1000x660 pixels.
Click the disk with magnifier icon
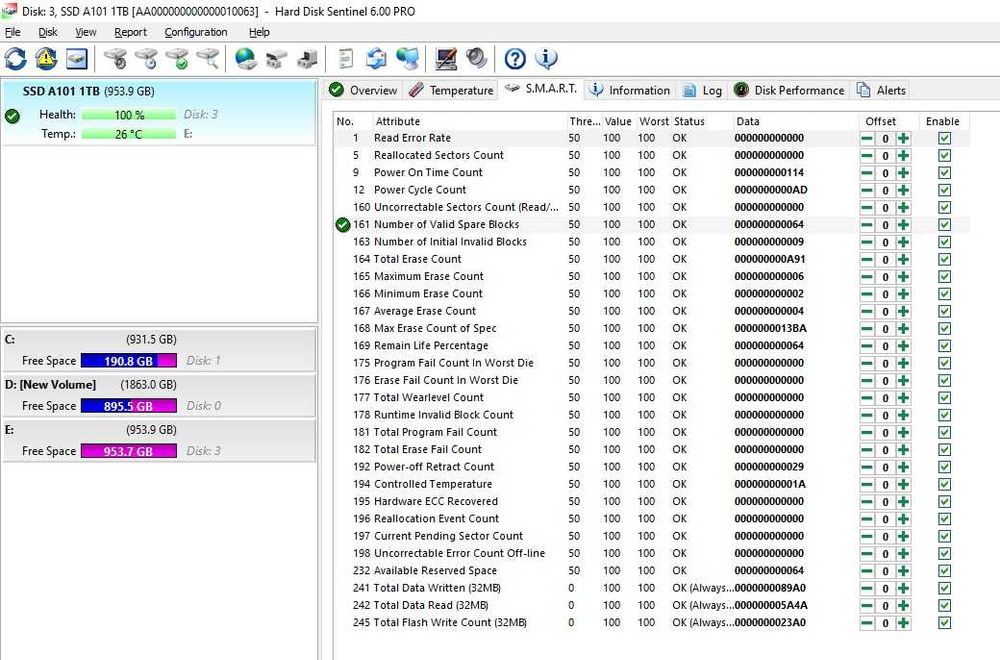[208, 59]
